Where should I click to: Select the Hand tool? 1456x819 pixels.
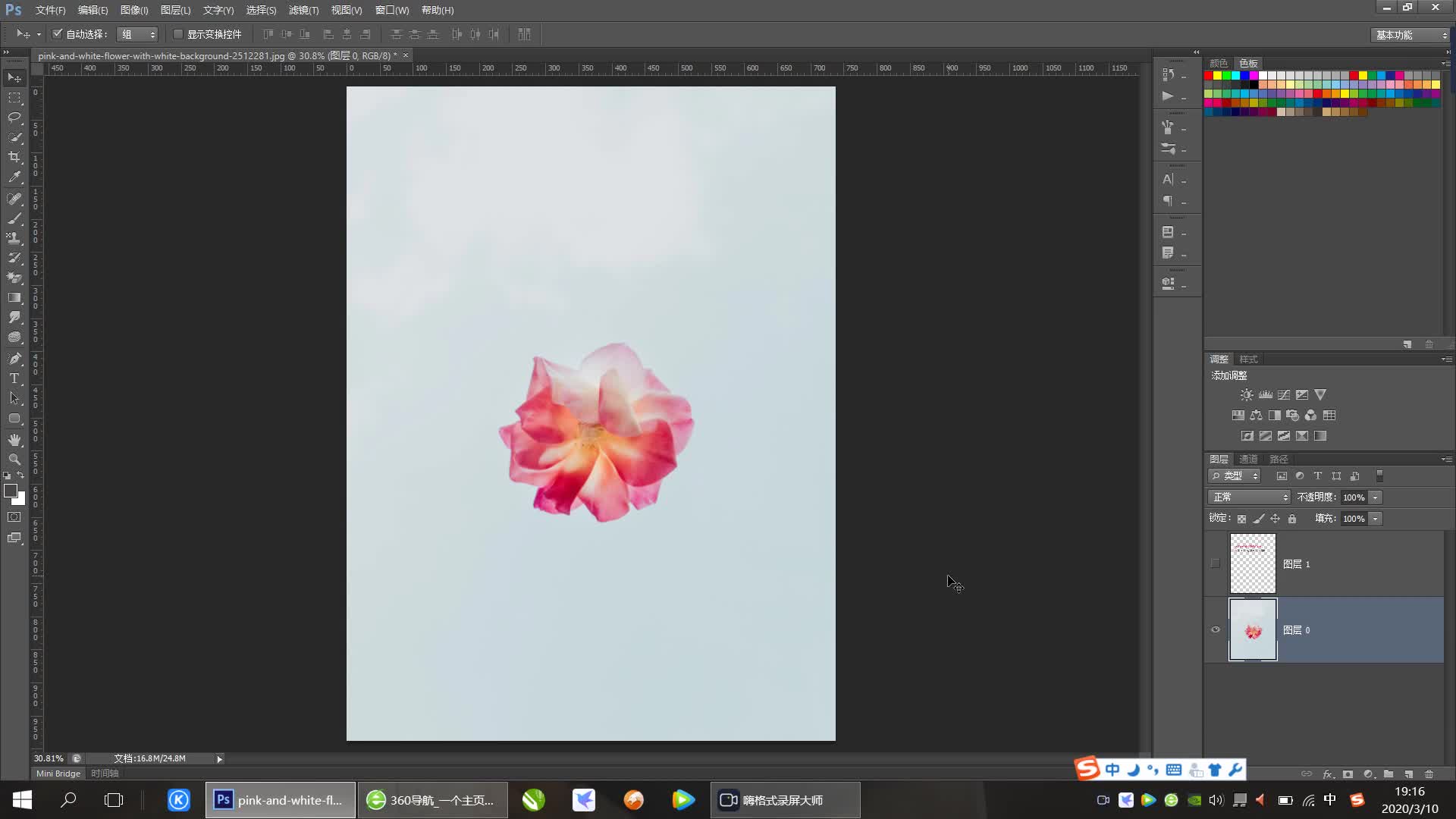coord(14,440)
